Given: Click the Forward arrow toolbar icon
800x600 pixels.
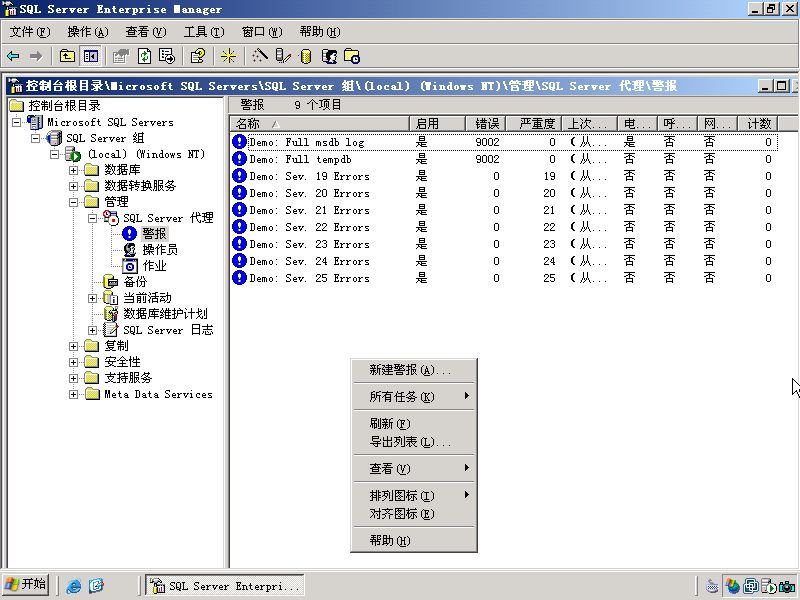Looking at the screenshot, I should point(36,56).
